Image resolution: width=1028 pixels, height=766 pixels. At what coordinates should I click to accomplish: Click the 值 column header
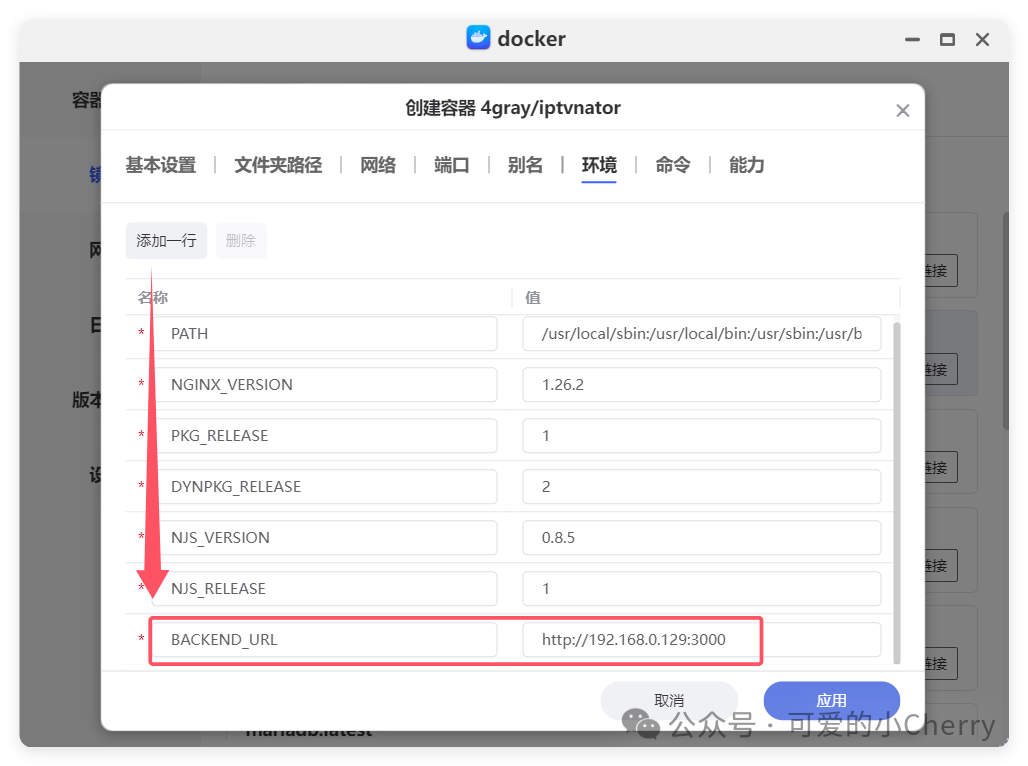click(x=532, y=298)
